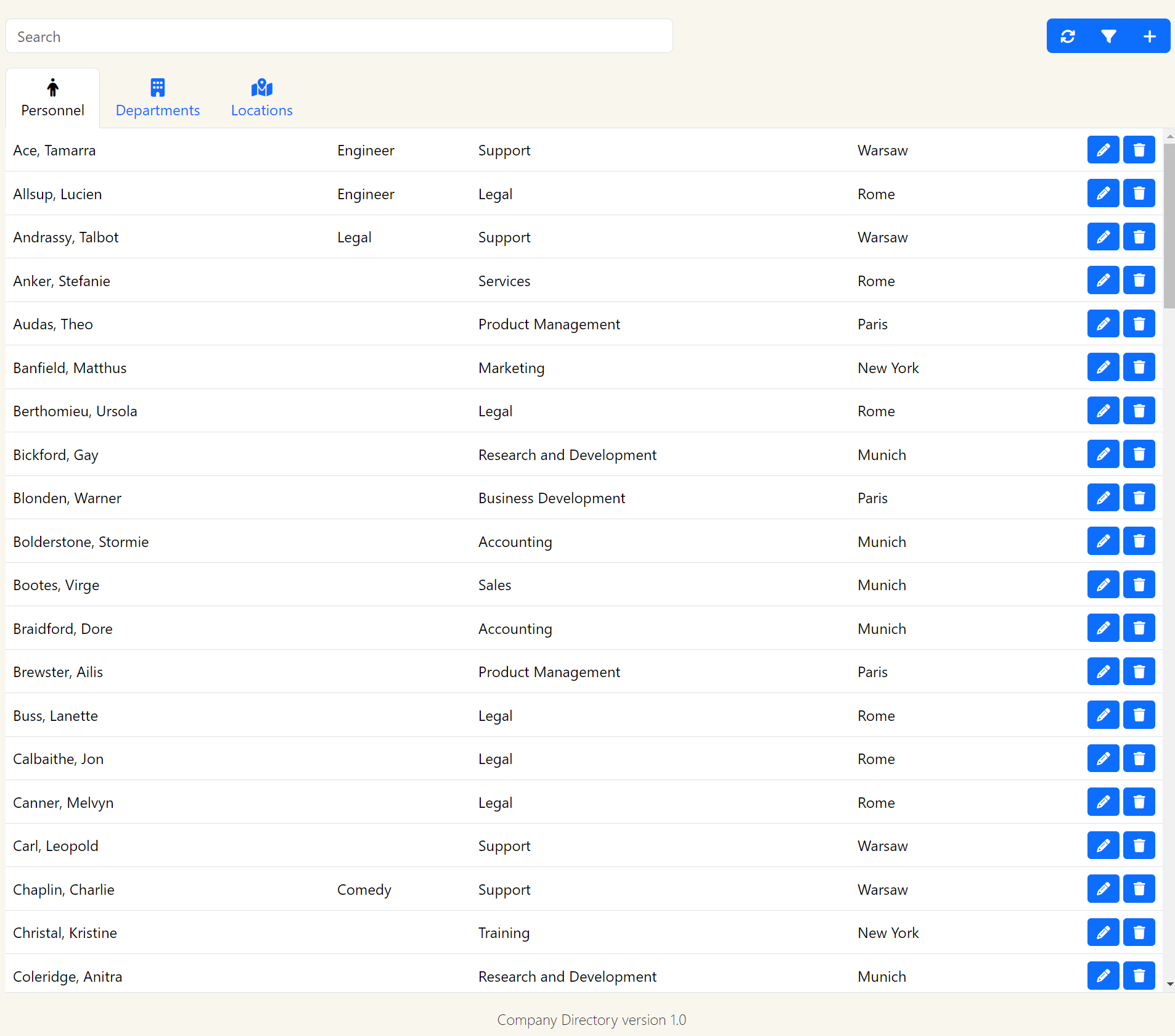Edit Tamarra Ace's record
1175x1036 pixels.
1103,149
